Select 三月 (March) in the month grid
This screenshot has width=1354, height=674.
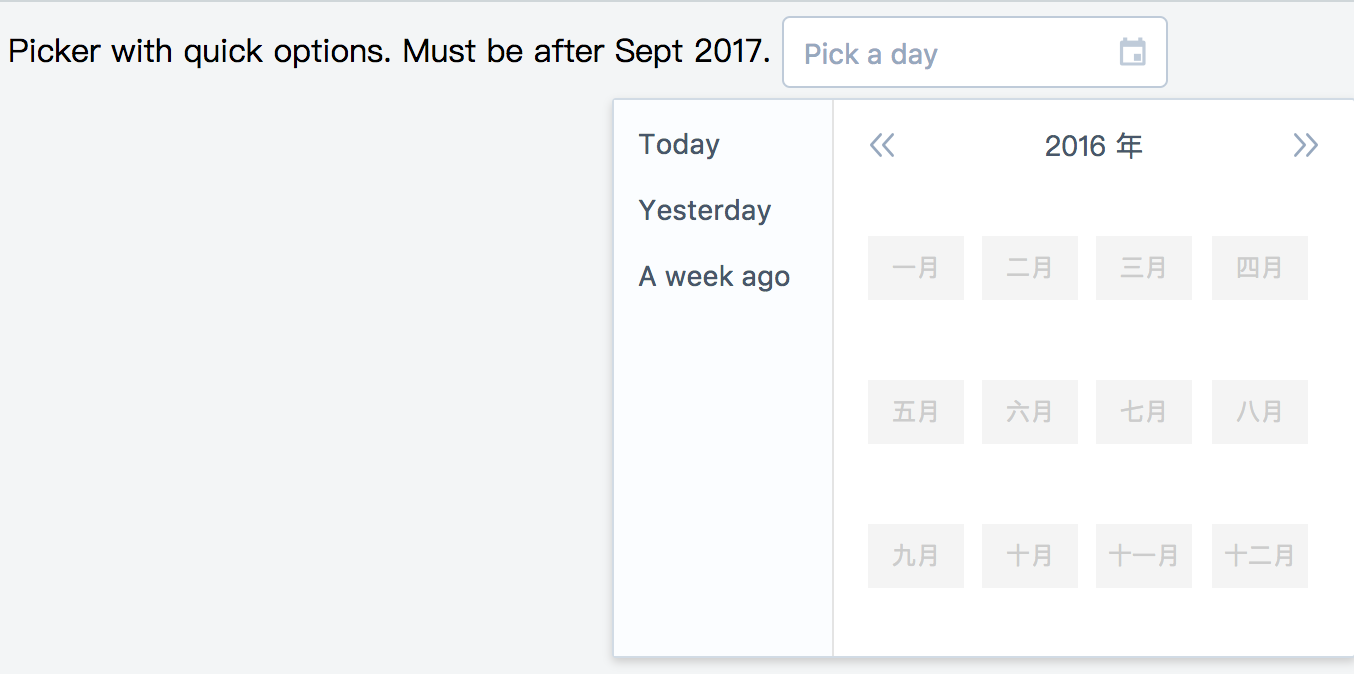(1143, 267)
